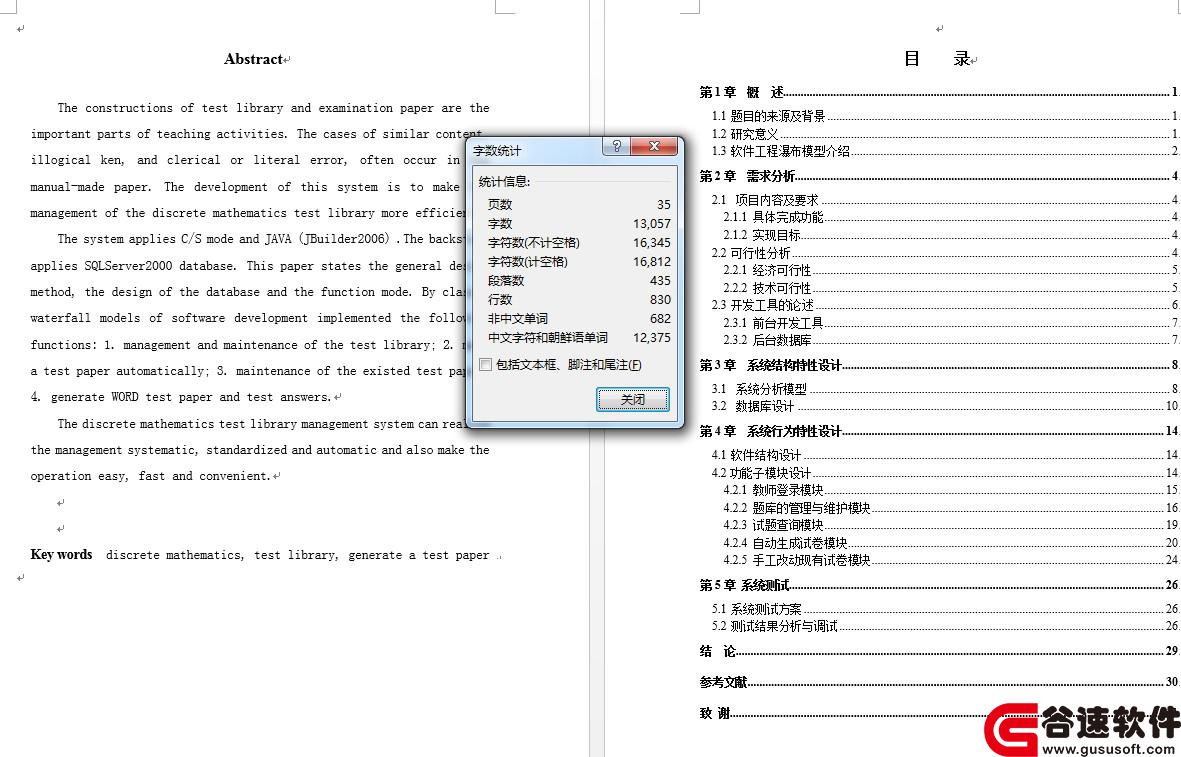Screen dimensions: 1181x757
Task: Close the 字数统计 dialog with the X button
Action: pyautogui.click(x=654, y=146)
